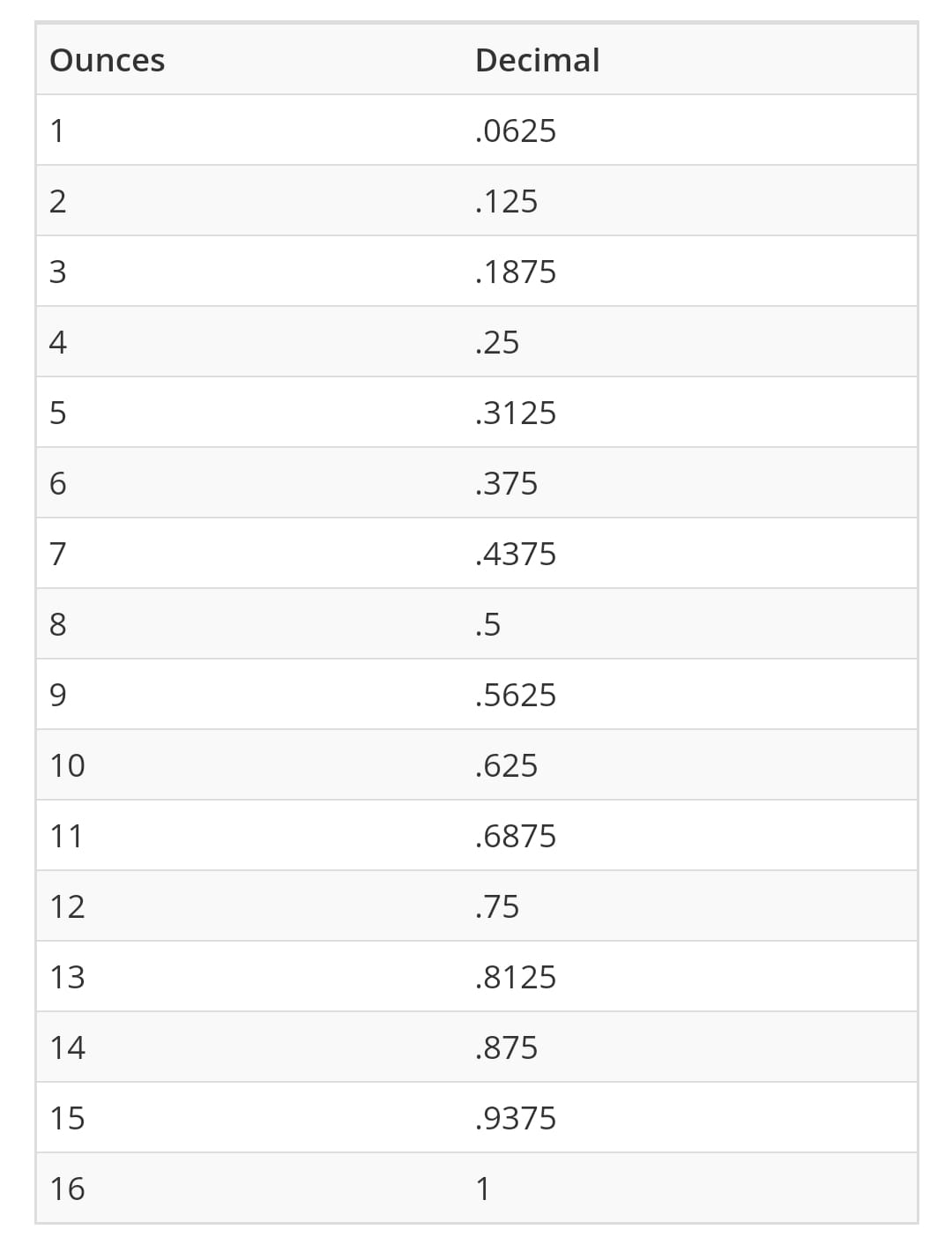
Task: Click the .75 decimal value
Action: click(x=497, y=906)
